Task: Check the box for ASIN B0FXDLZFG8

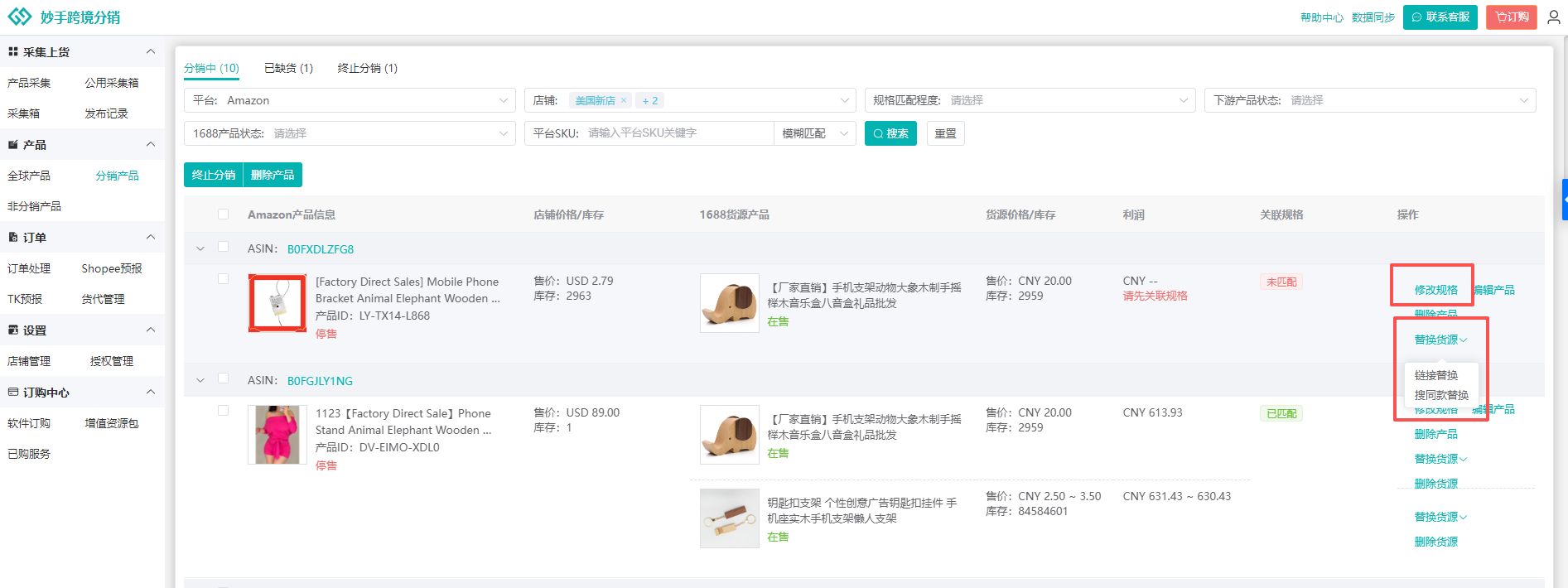Action: tap(223, 247)
